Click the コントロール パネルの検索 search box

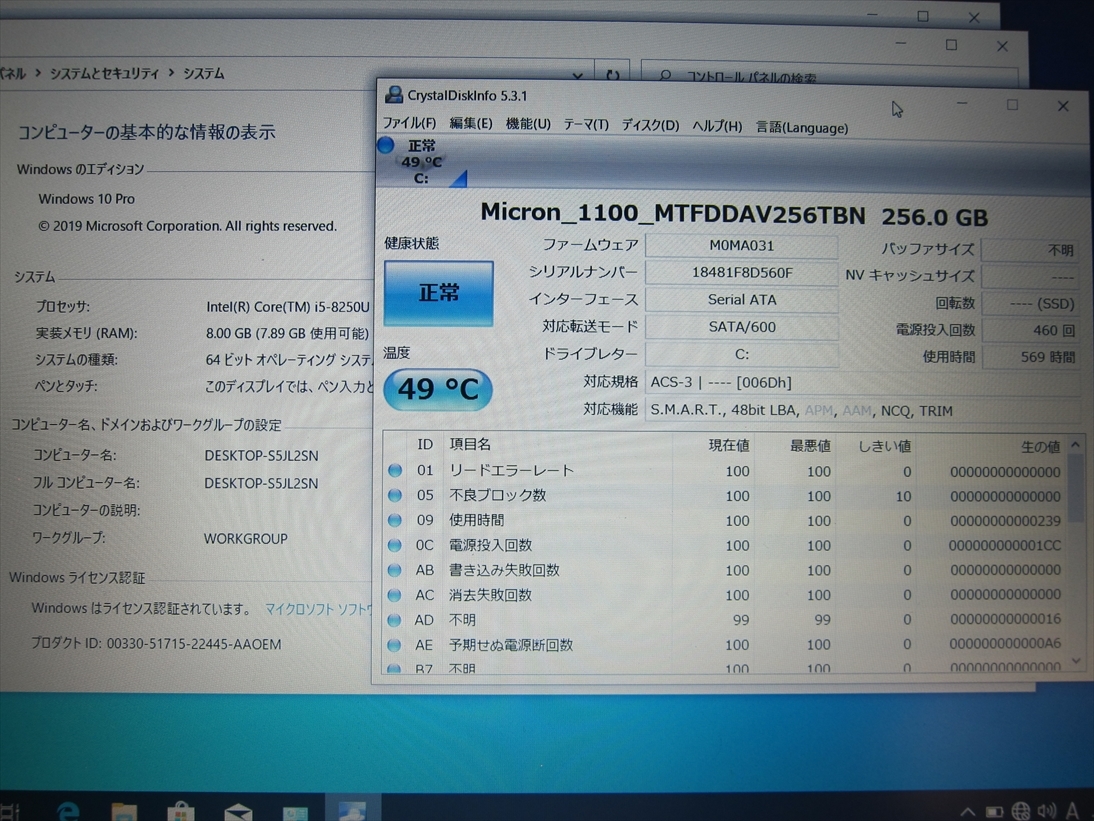click(x=829, y=76)
